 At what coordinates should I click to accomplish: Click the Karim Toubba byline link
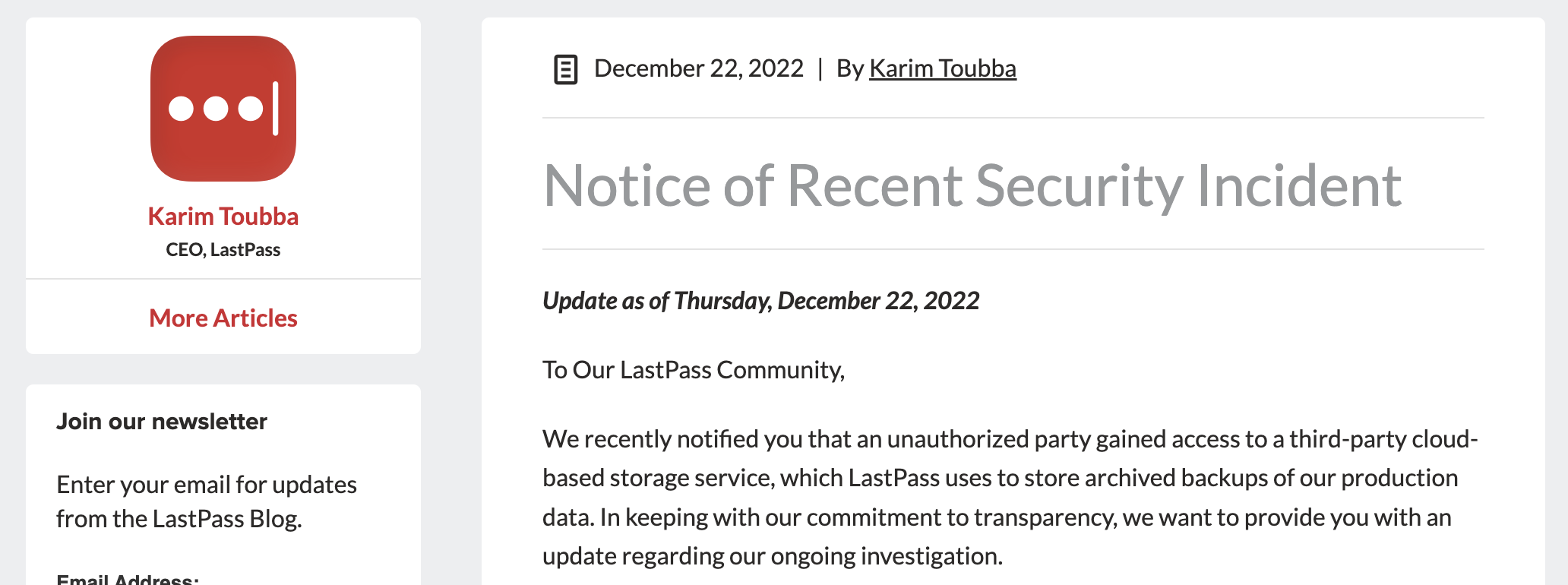click(x=942, y=68)
